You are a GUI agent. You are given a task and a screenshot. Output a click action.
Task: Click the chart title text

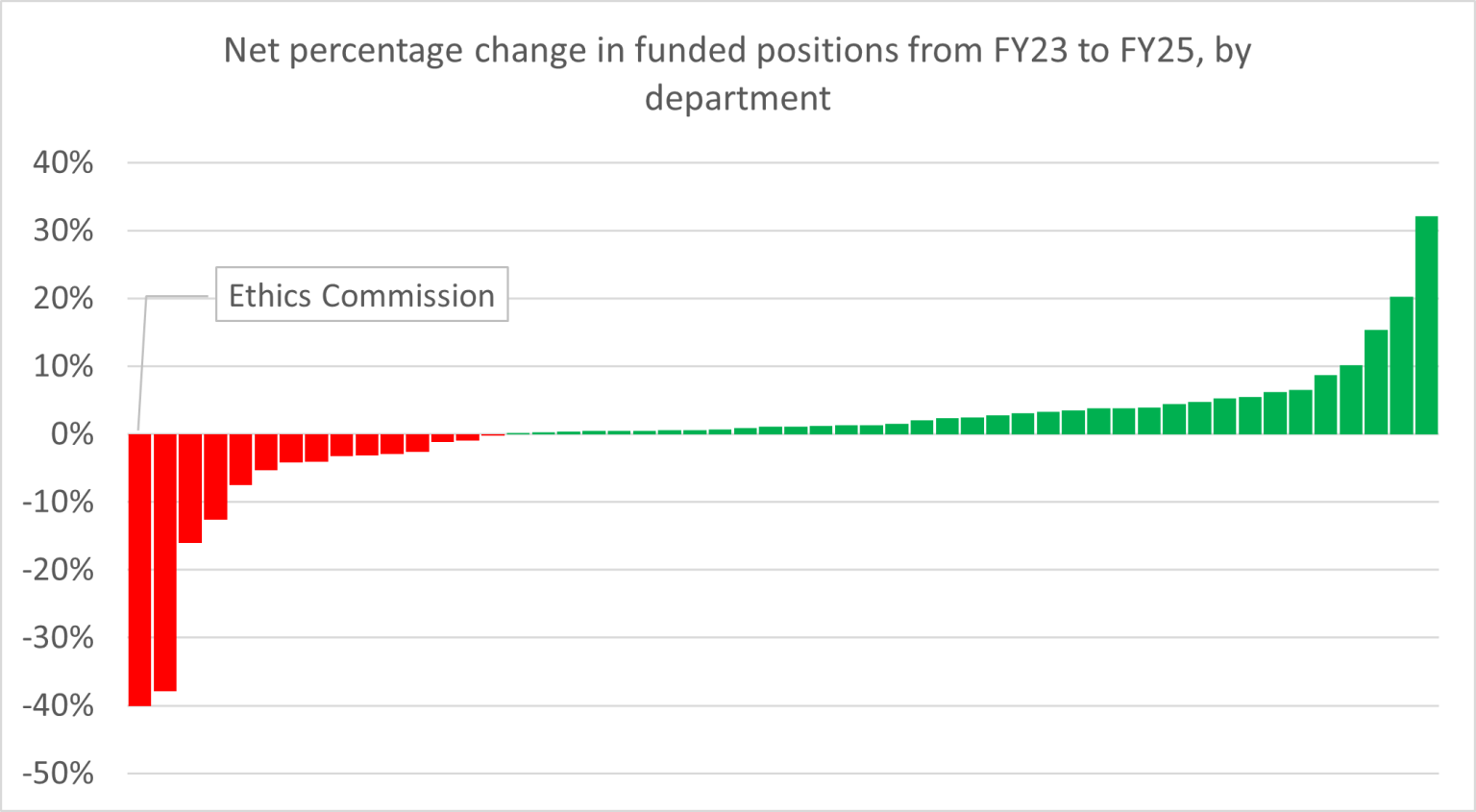(x=737, y=73)
